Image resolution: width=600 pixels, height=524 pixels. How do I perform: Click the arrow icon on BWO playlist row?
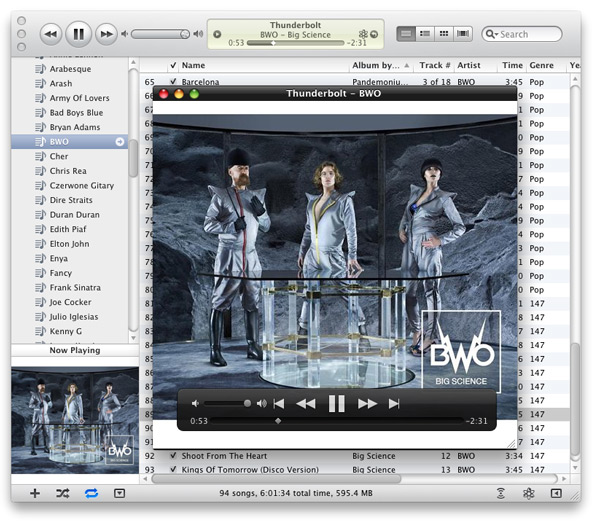(120, 142)
